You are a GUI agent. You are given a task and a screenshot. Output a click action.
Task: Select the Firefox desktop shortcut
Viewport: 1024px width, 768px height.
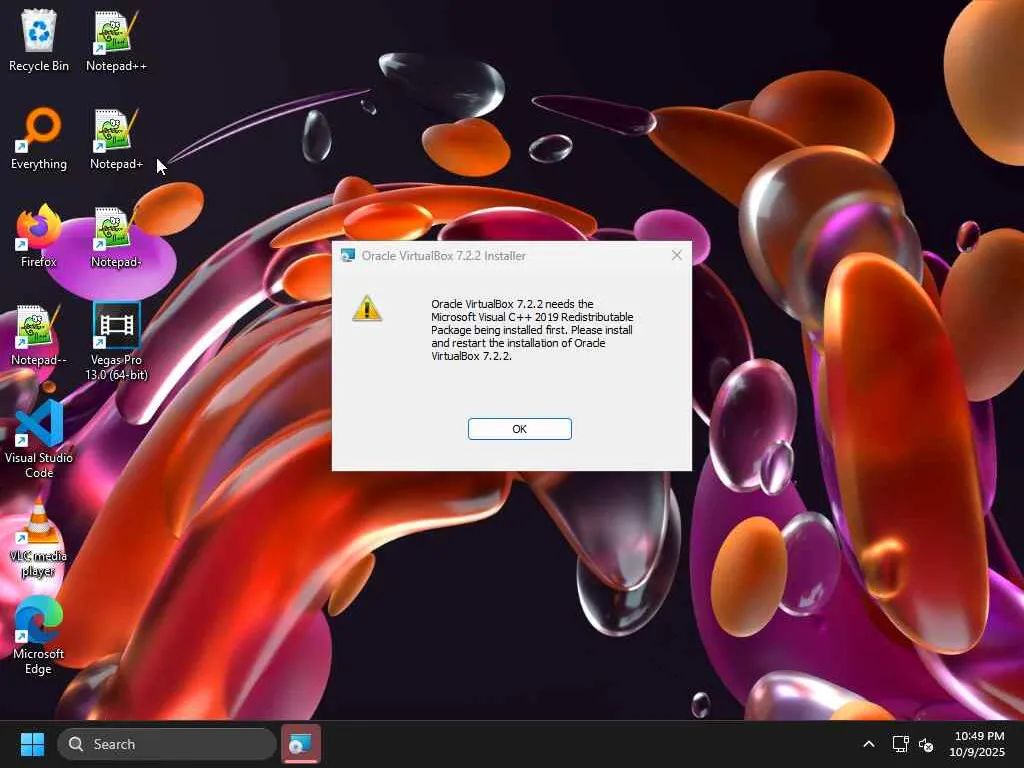[x=39, y=236]
